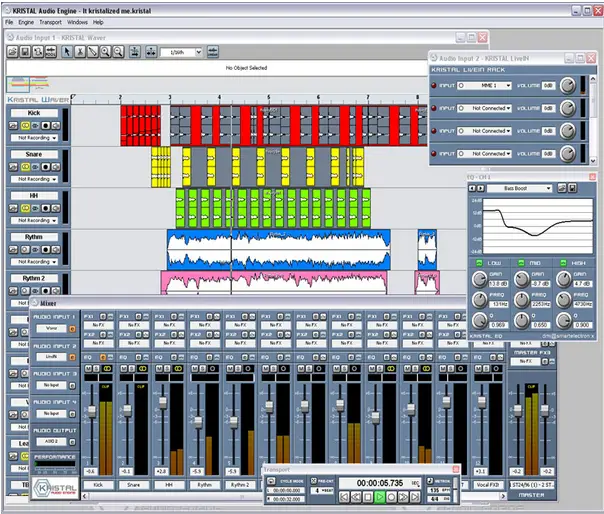604x514 pixels.
Task: Choose the zoom in magnifier tool
Action: coord(105,52)
